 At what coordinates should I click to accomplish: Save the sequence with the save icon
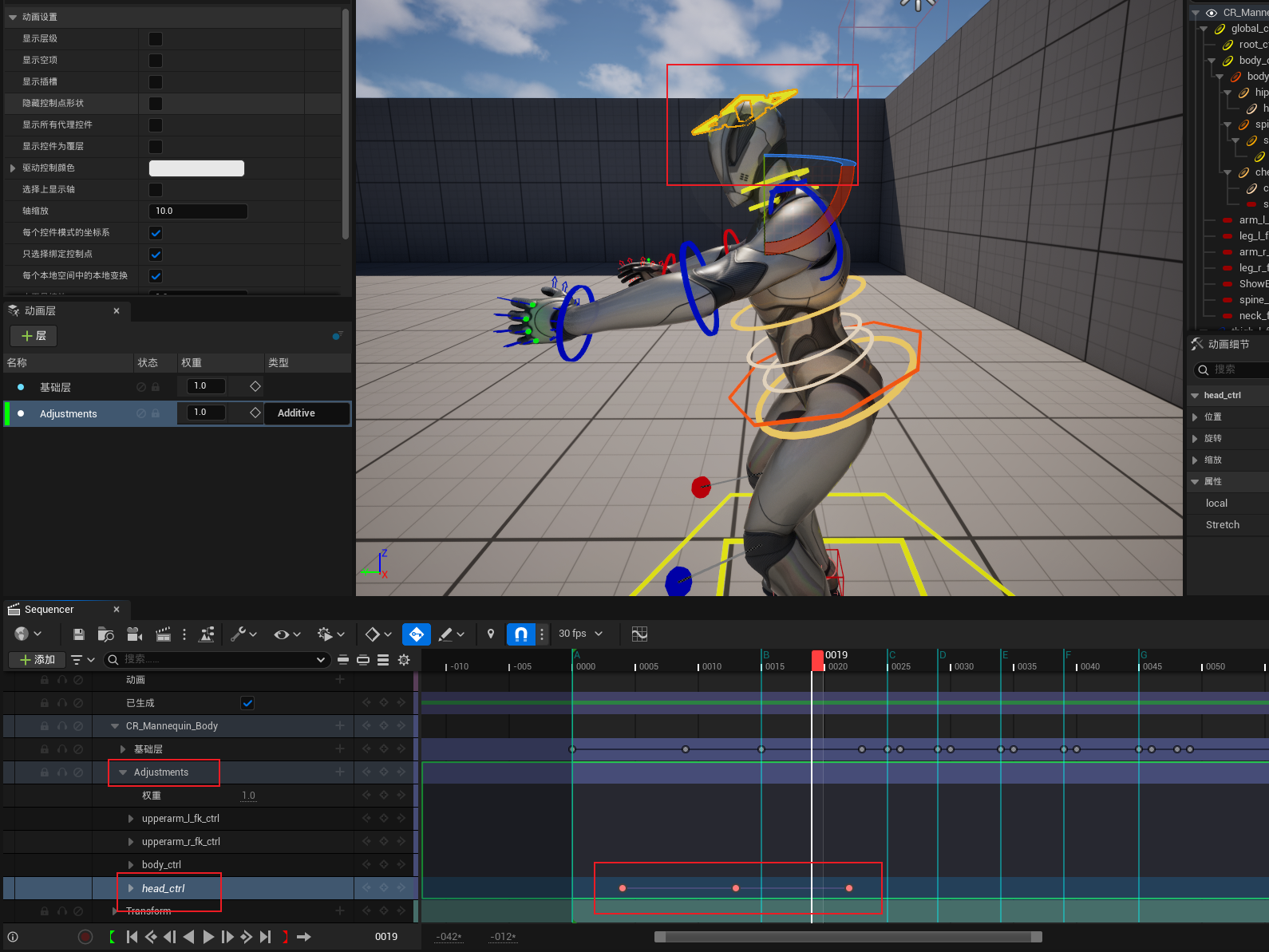pos(78,634)
